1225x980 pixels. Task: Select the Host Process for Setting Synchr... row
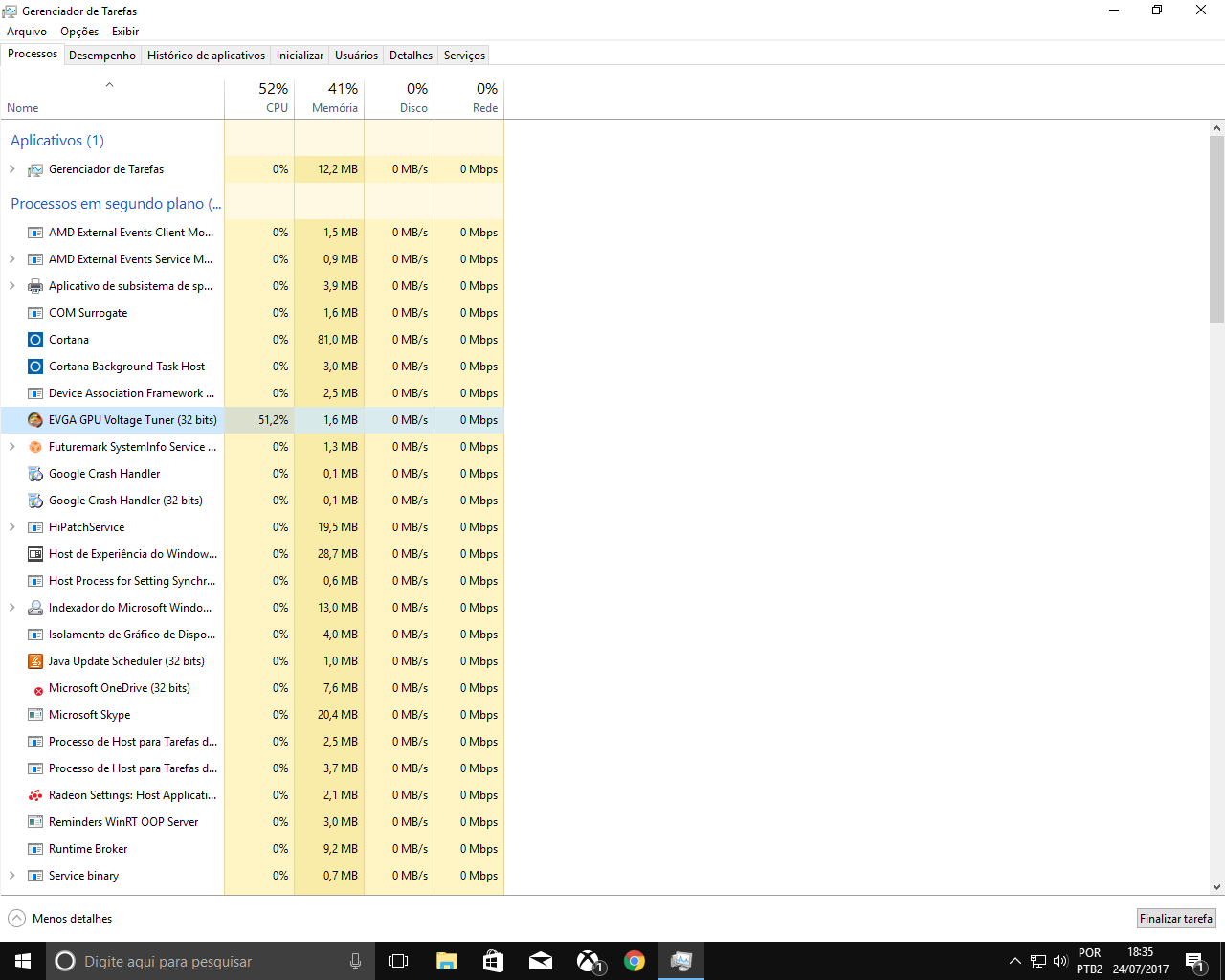pyautogui.click(x=252, y=581)
